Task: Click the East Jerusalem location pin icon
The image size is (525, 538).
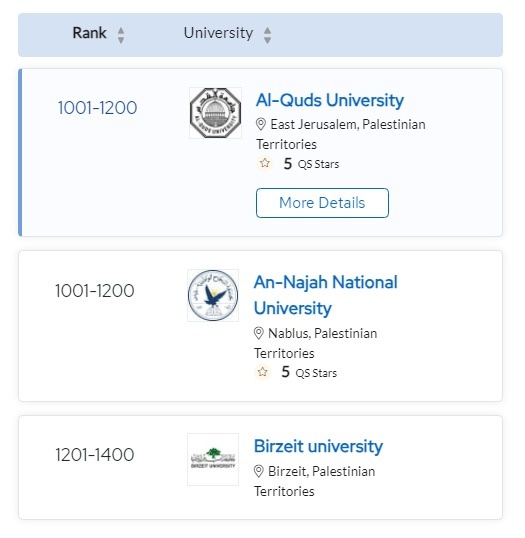Action: (x=261, y=124)
